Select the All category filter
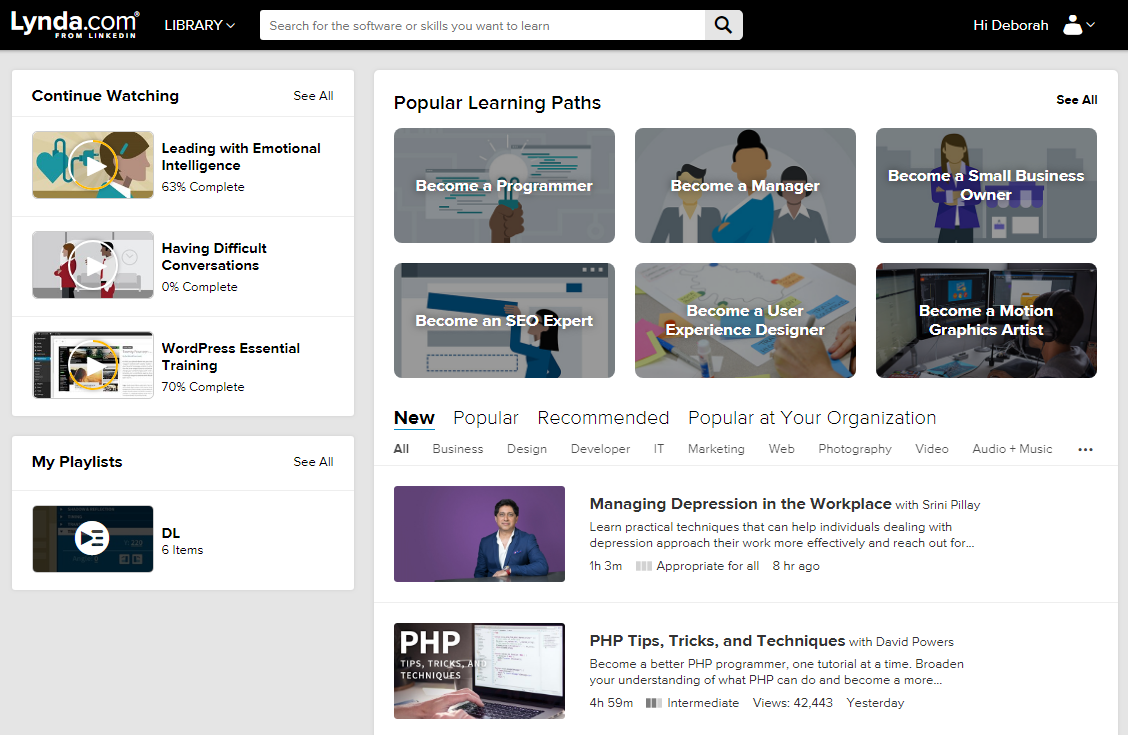Screen dimensions: 1128x735 [401, 449]
